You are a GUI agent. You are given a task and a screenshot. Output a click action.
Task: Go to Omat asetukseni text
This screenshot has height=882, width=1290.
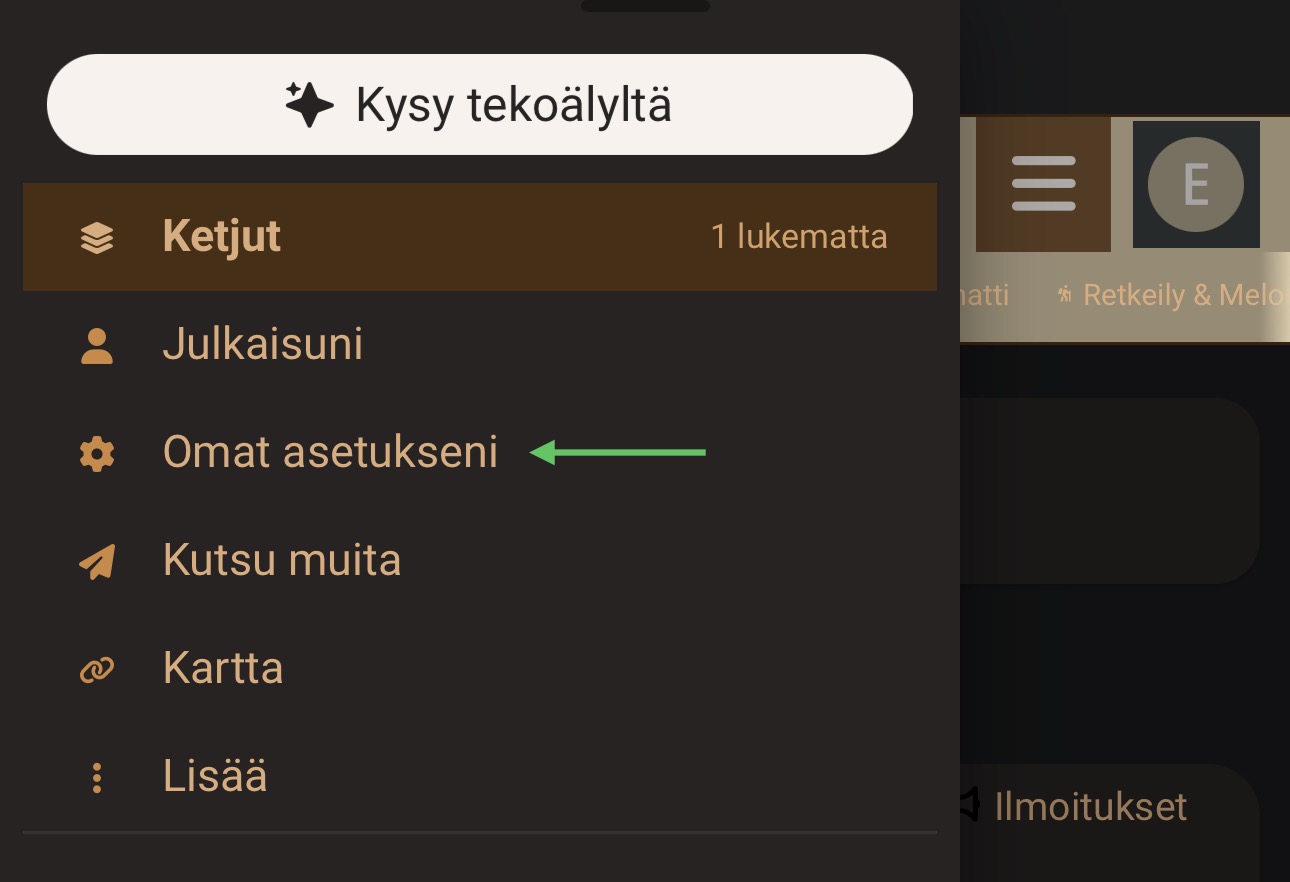pos(330,453)
